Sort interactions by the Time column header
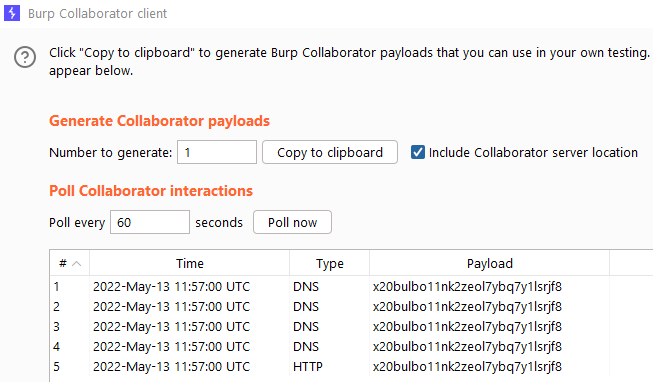The width and height of the screenshot is (653, 382). point(189,263)
